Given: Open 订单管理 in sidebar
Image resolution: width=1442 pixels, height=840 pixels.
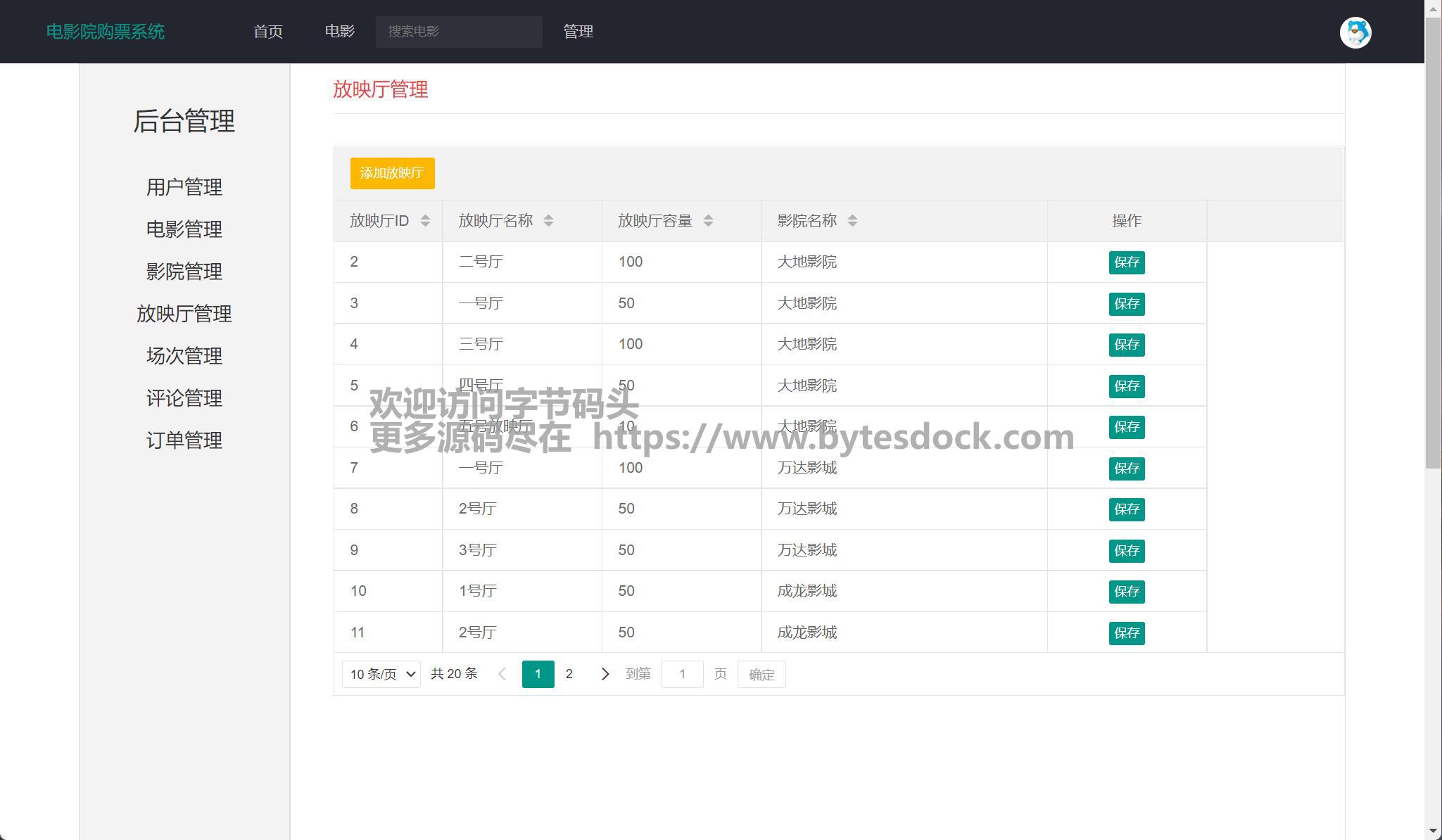Looking at the screenshot, I should click(184, 440).
